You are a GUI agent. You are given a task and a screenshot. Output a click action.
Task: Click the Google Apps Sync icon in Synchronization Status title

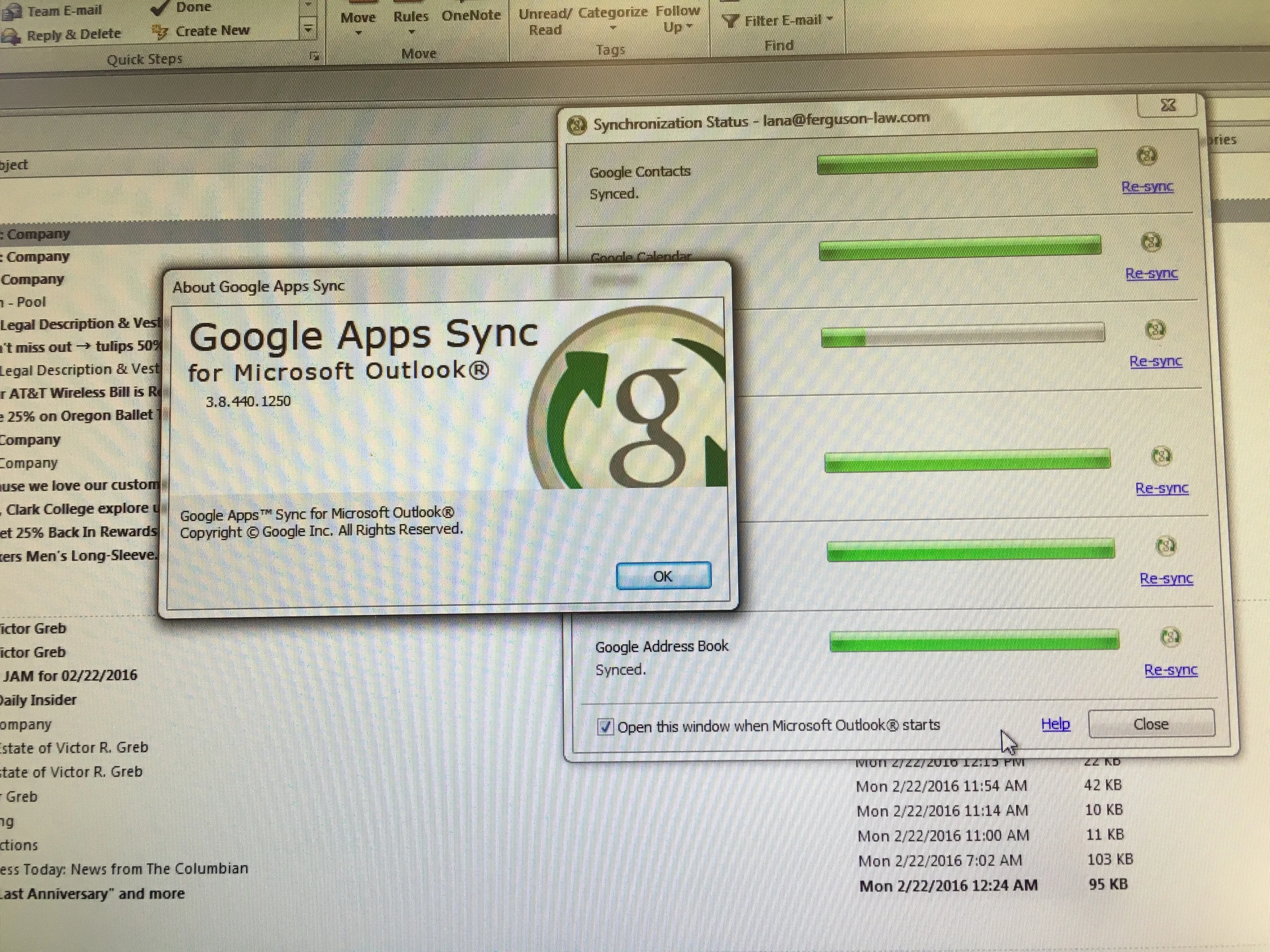[577, 124]
